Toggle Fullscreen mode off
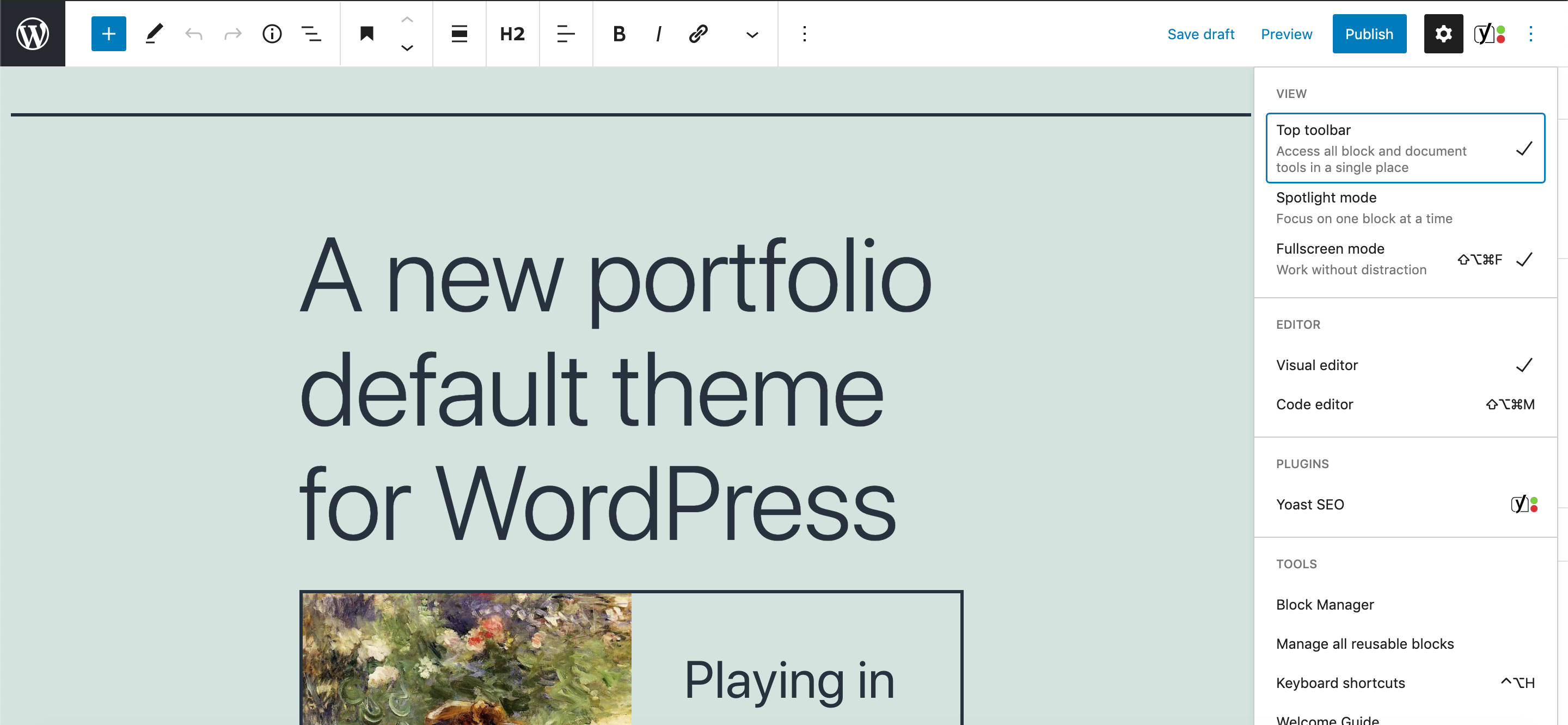 click(1331, 259)
